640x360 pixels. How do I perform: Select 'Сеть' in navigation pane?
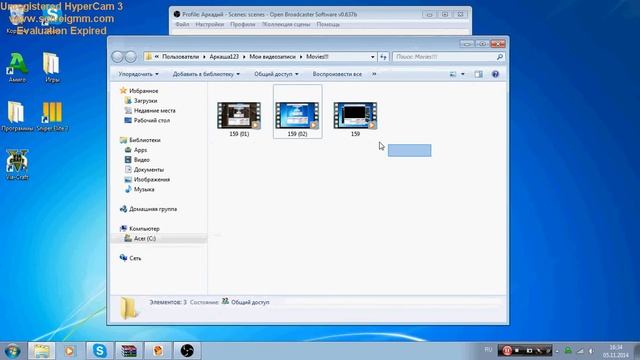130,258
